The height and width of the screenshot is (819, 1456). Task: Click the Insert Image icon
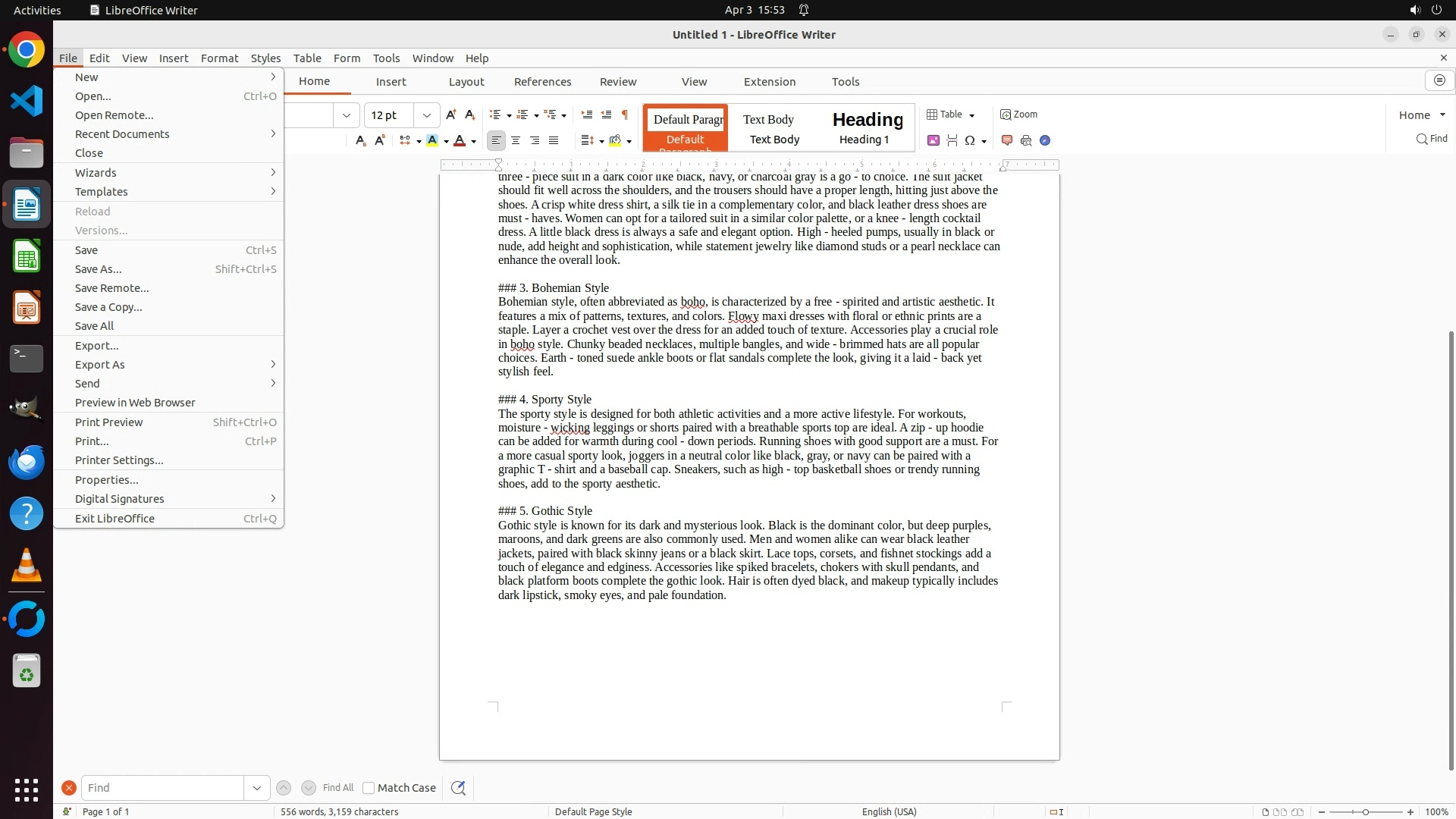coord(934,140)
